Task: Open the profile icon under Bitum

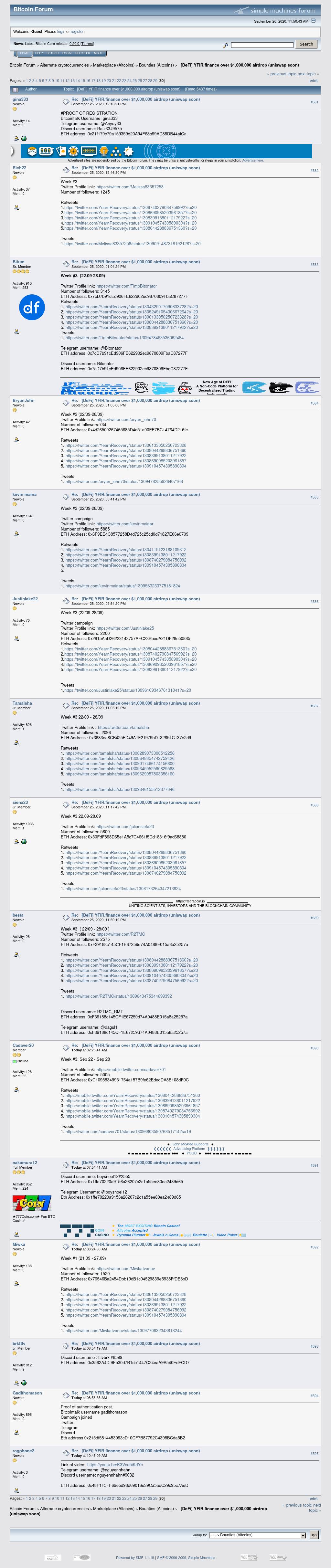Action: pyautogui.click(x=16, y=332)
